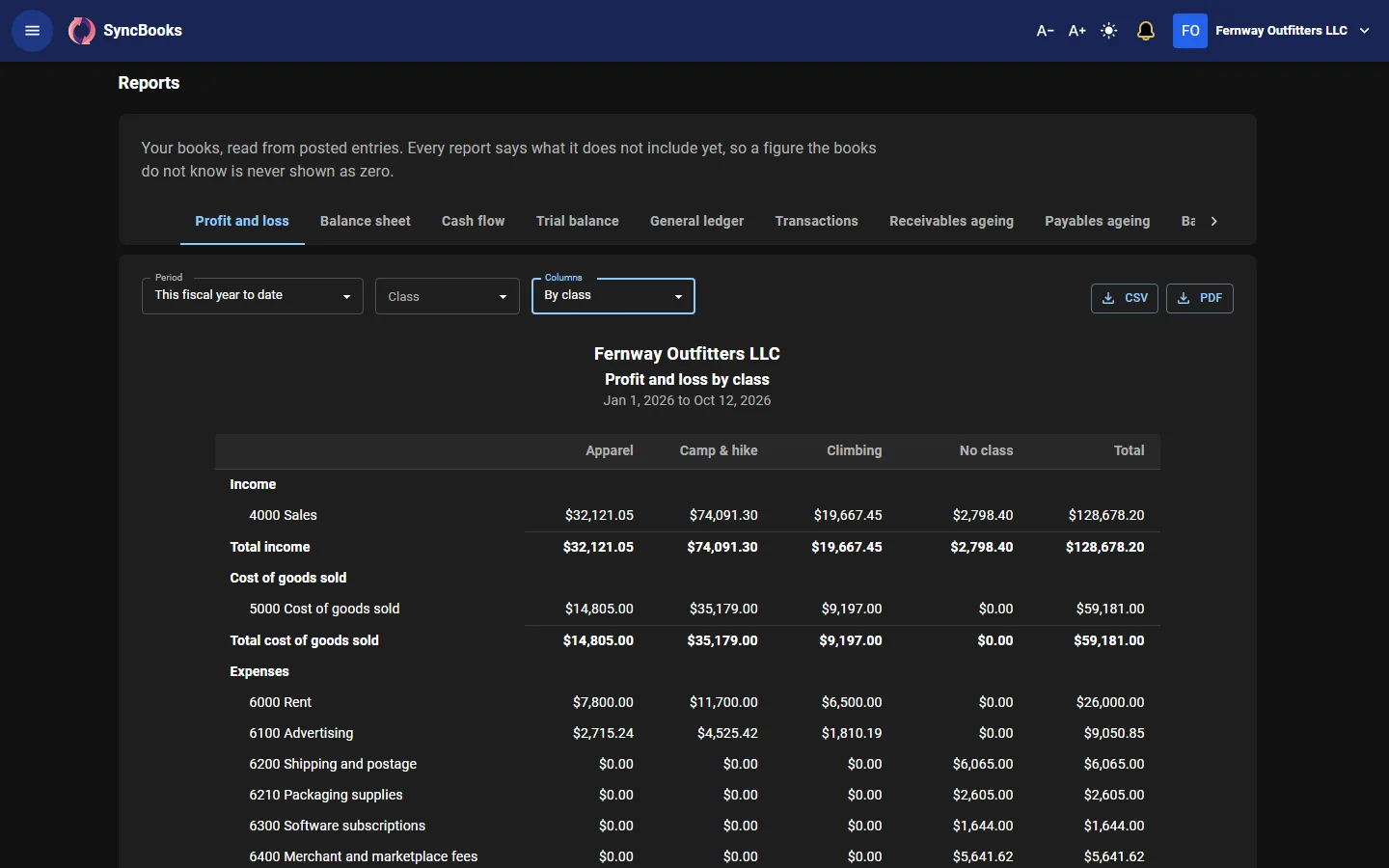Click 6200 Shipping and postage row

(688, 764)
